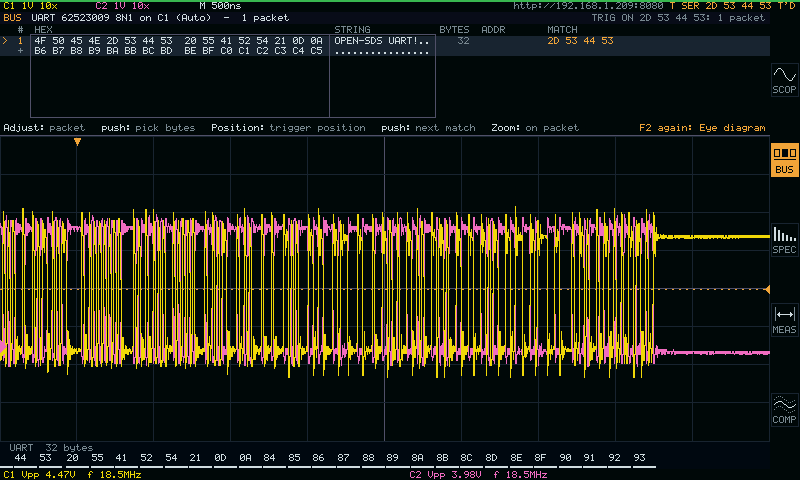
Task: Select the push: pick bytes hint
Action: click(x=148, y=128)
